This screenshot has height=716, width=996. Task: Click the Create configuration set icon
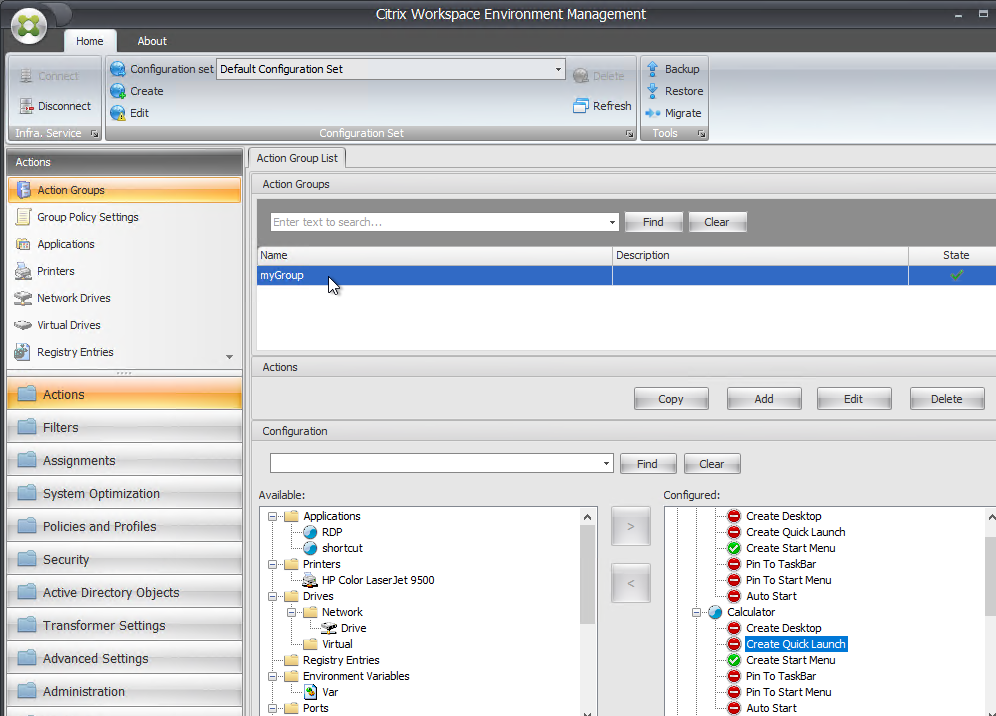[x=118, y=91]
